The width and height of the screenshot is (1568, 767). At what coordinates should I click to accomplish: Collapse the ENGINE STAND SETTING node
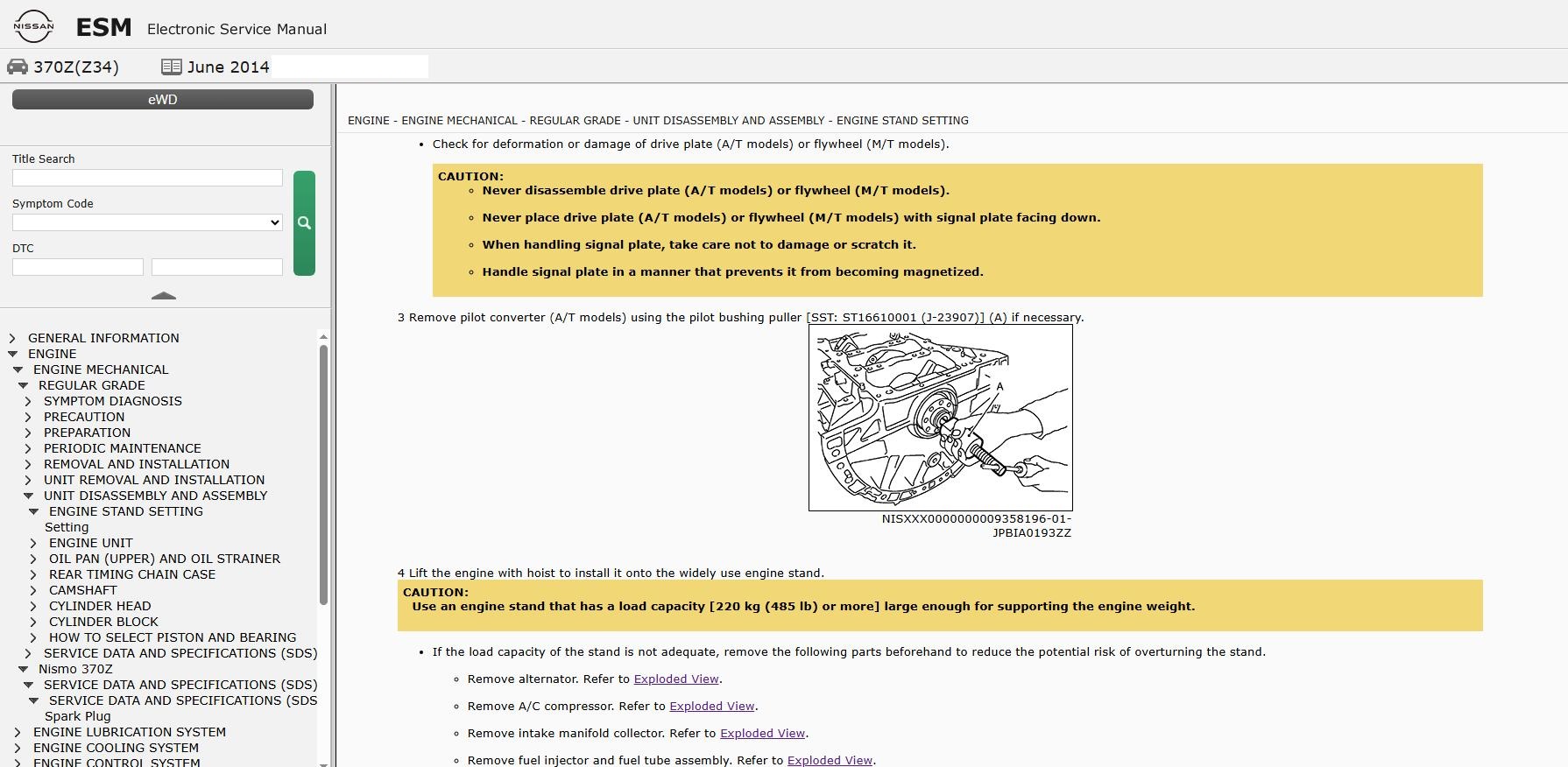coord(33,511)
